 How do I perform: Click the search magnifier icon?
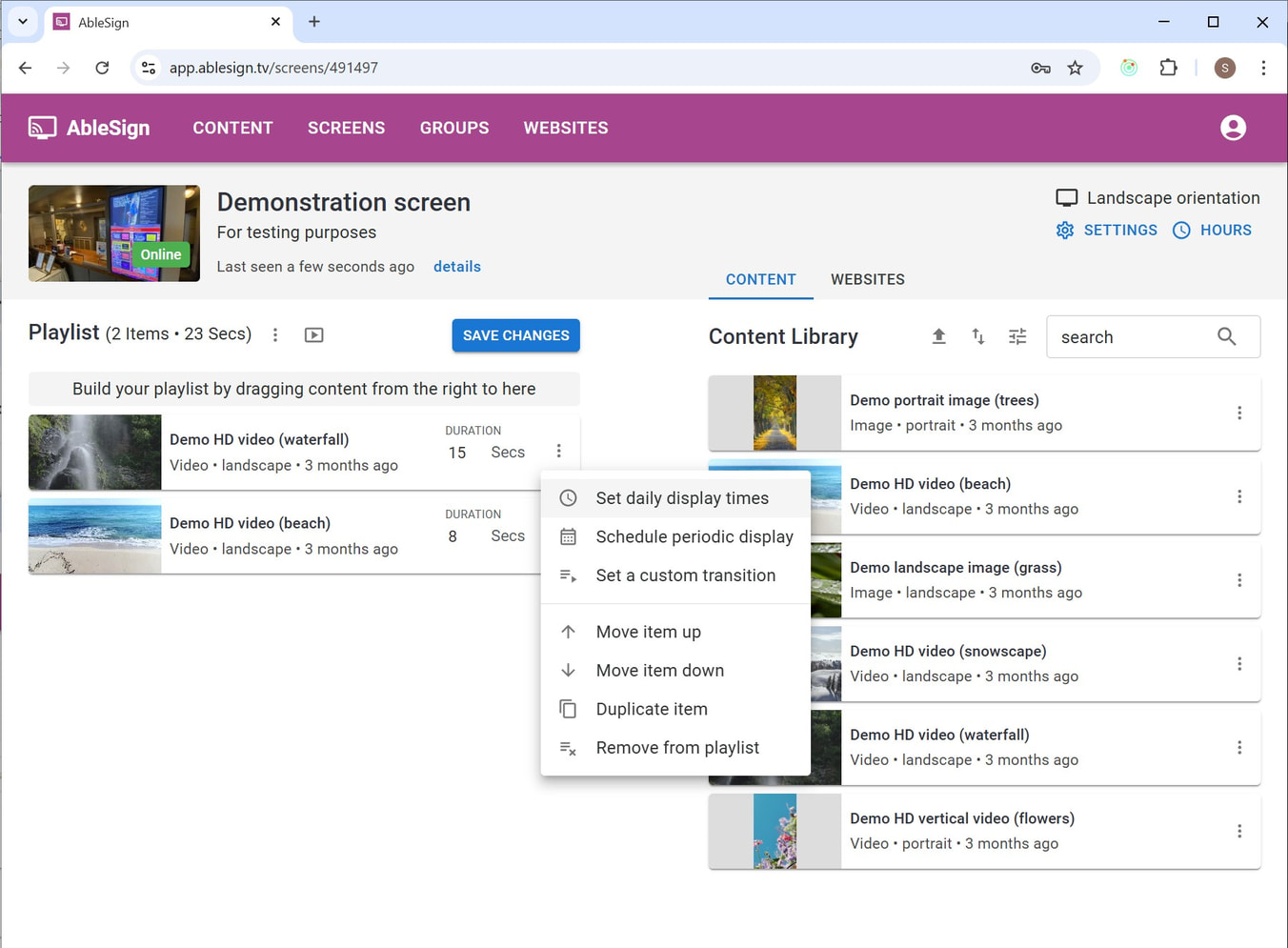[x=1226, y=337]
